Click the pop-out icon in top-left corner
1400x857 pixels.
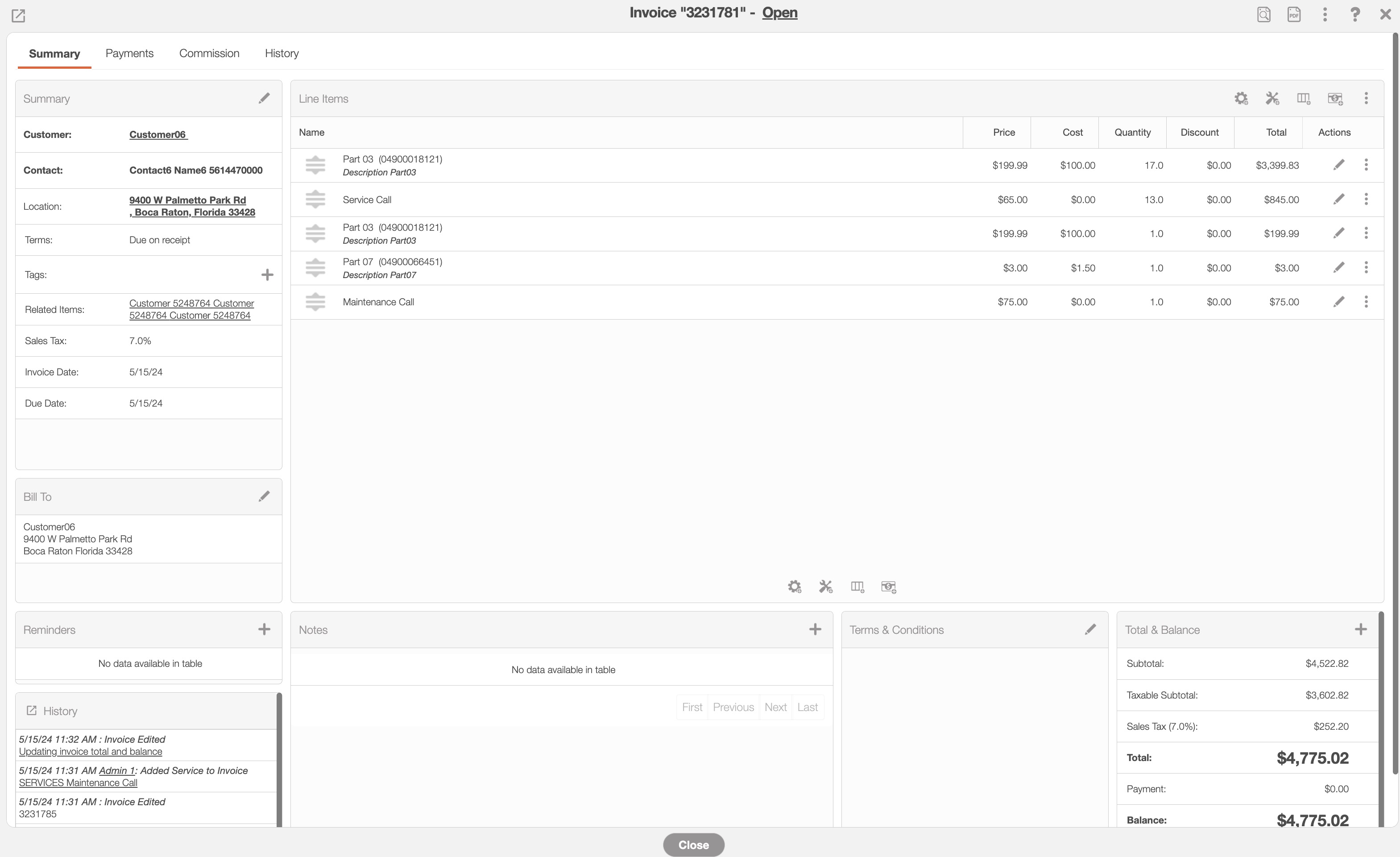18,15
